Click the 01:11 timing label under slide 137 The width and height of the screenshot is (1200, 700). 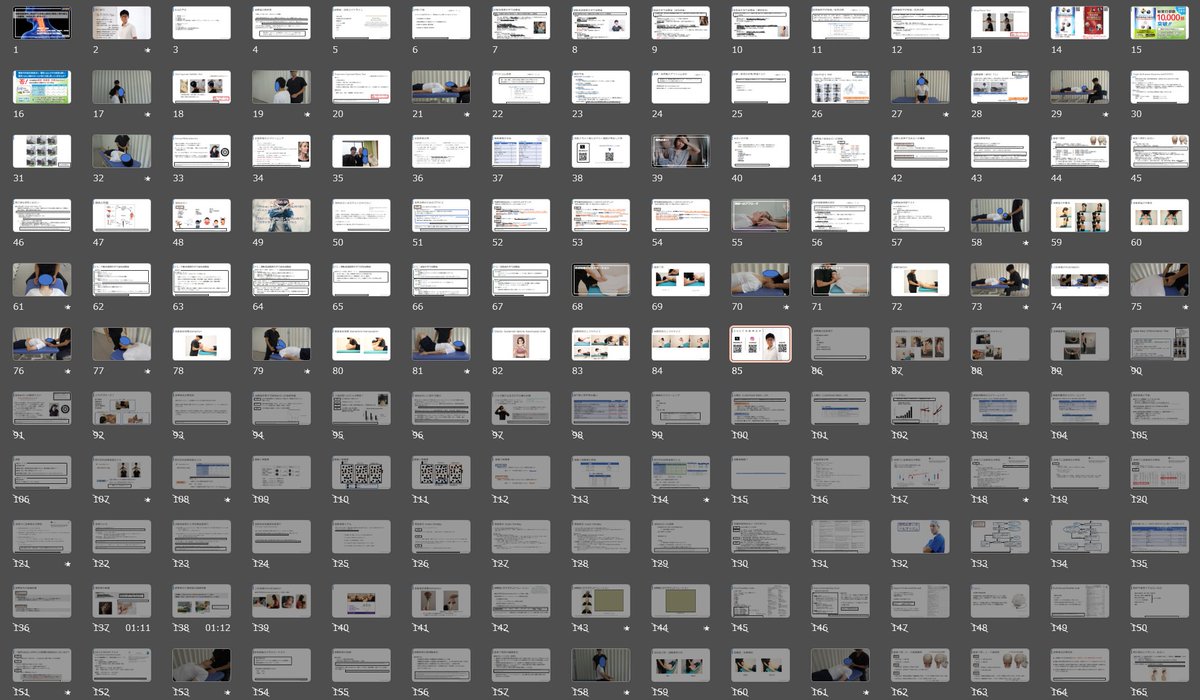click(138, 628)
